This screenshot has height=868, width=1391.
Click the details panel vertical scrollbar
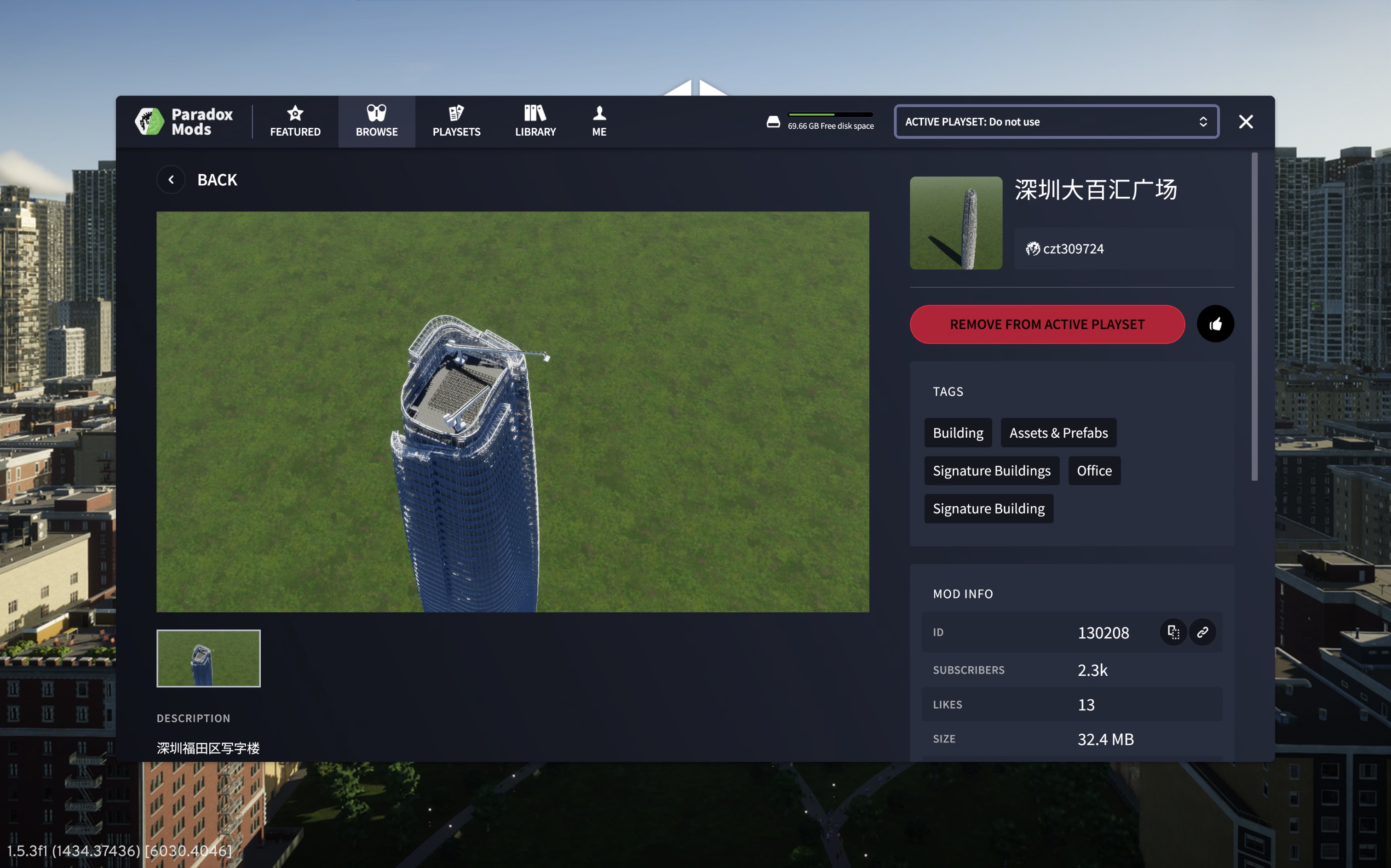point(1255,316)
